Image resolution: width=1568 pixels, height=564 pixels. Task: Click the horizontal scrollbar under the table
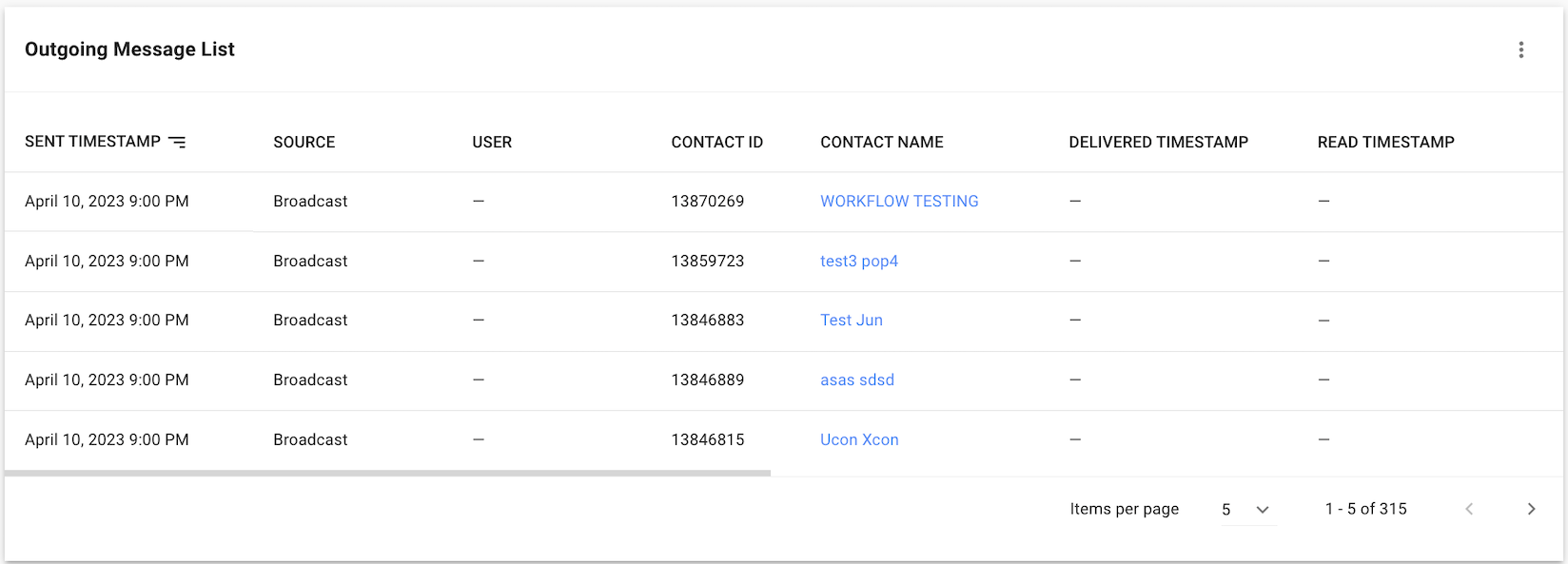point(387,473)
